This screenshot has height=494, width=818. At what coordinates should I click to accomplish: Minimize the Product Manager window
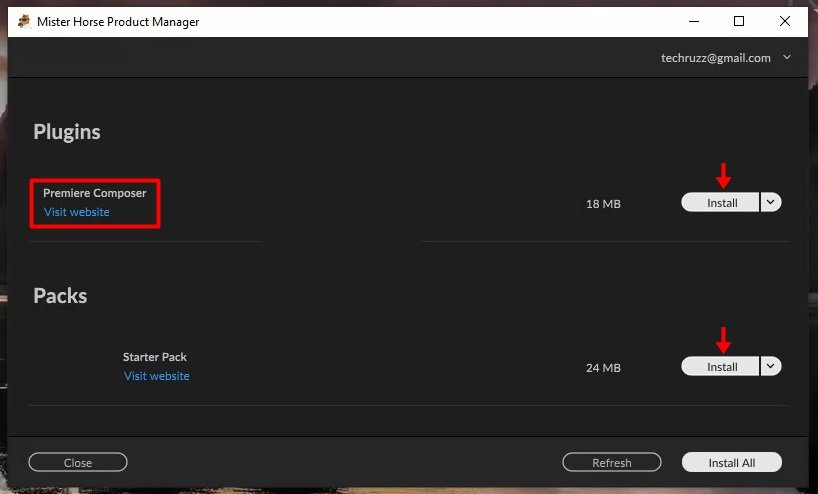[x=693, y=21]
